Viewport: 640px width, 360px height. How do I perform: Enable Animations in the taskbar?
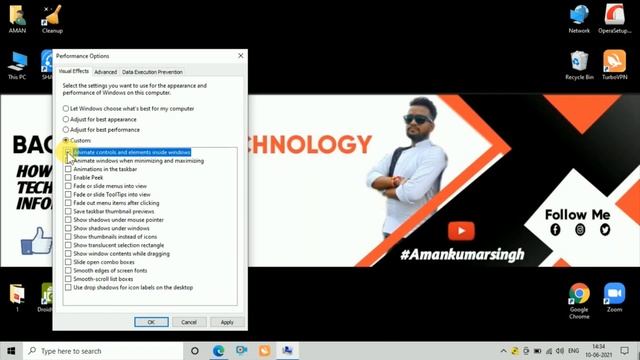68,169
